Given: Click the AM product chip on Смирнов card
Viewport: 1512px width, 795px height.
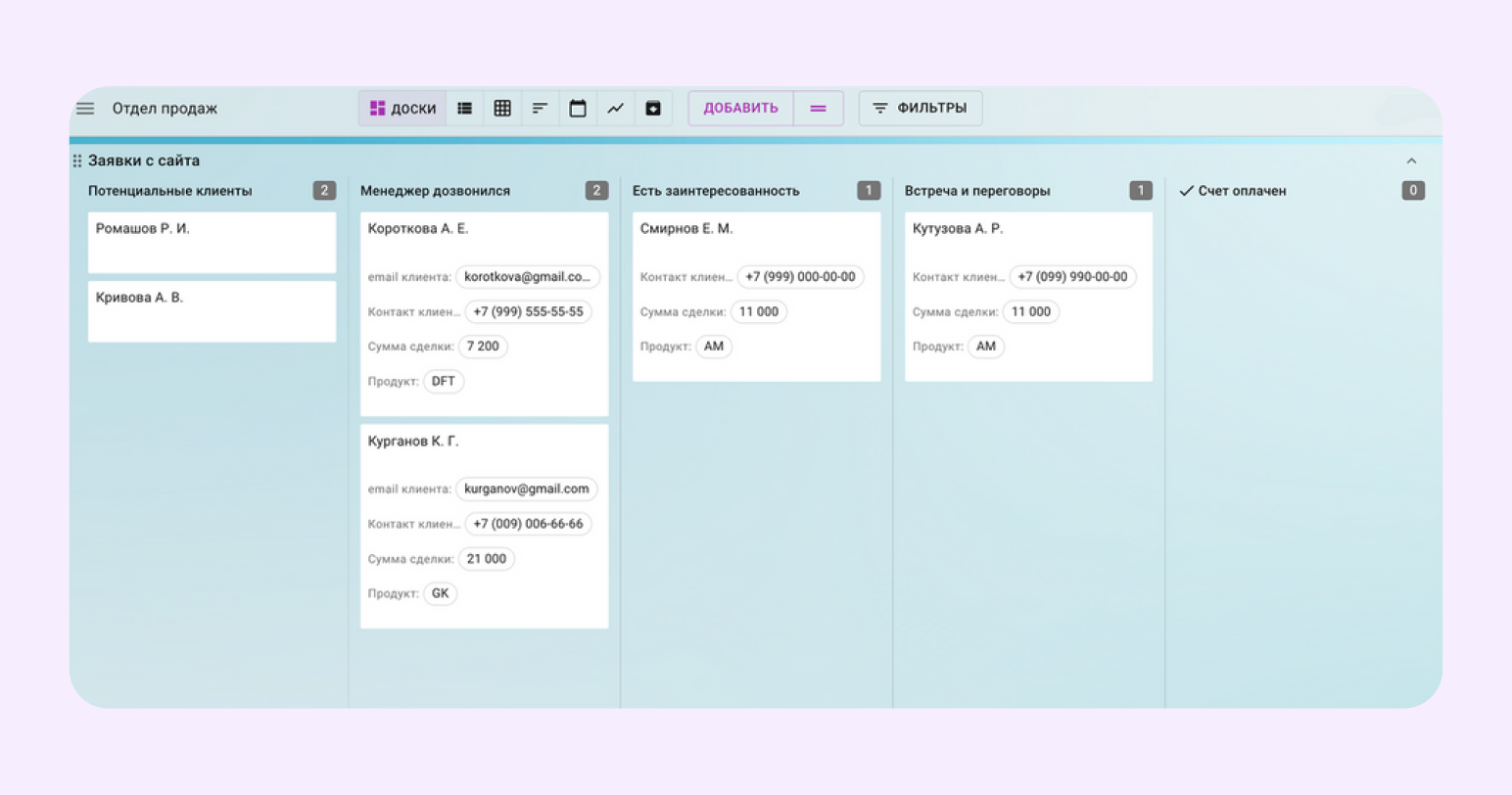Looking at the screenshot, I should [714, 347].
